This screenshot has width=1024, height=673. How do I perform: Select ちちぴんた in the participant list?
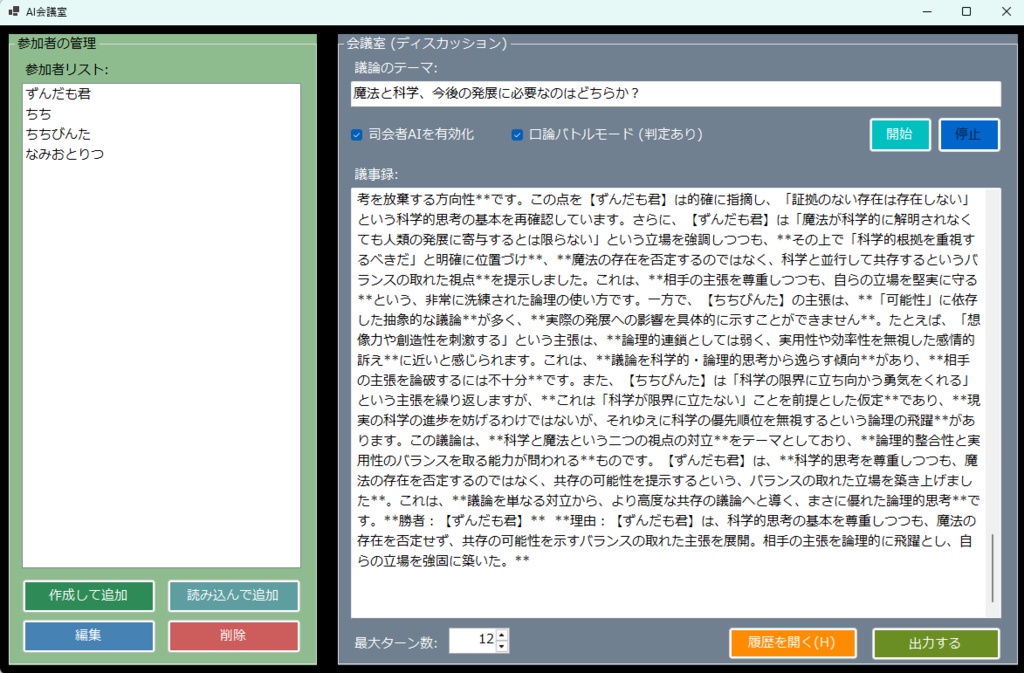click(55, 133)
